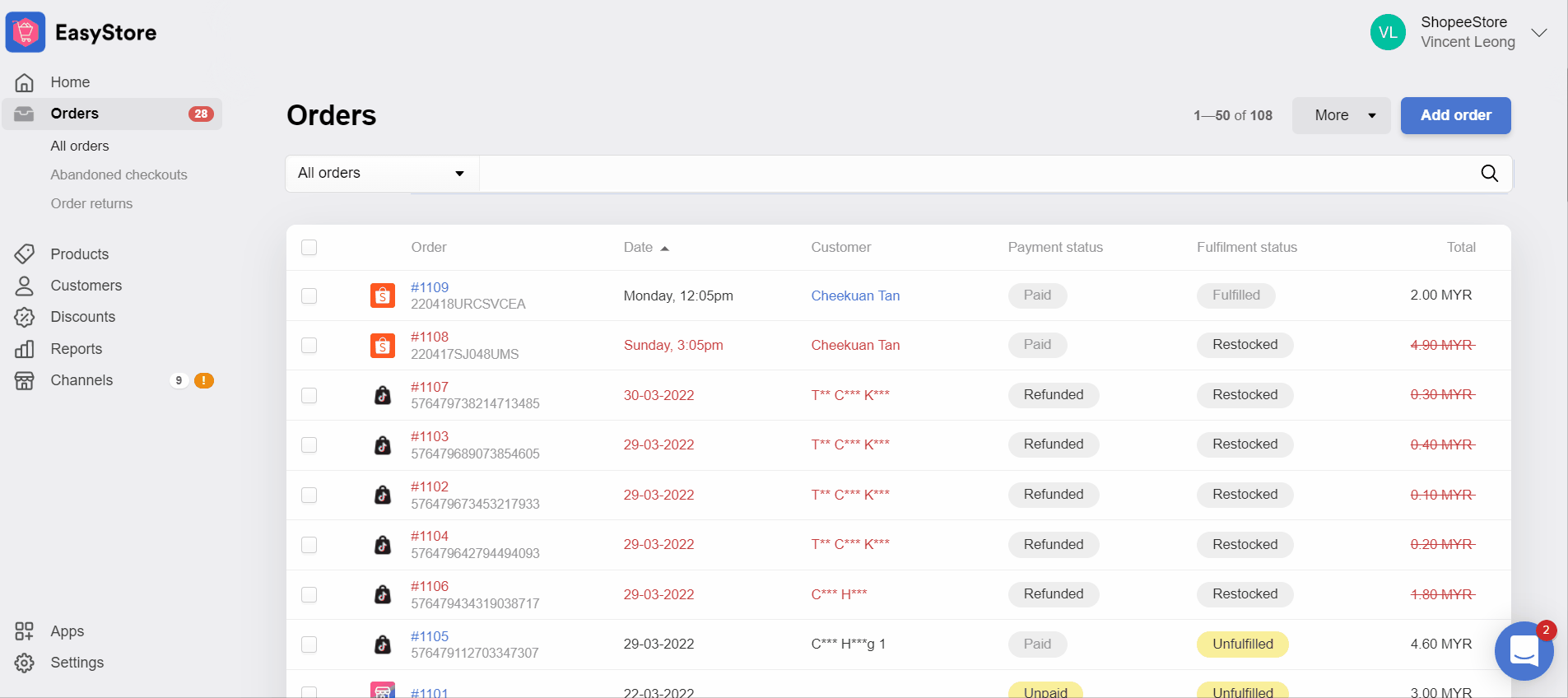Click order reference 220418URCSVCEA
This screenshot has width=1568, height=698.
[468, 304]
